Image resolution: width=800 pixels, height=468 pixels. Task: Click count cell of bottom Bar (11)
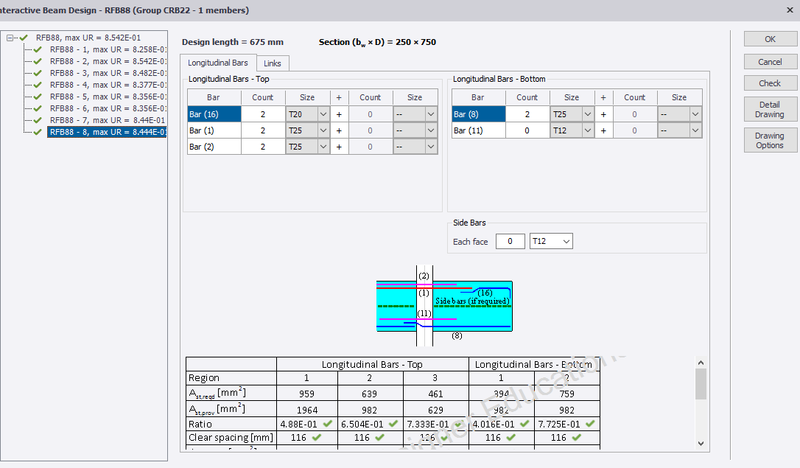point(527,131)
